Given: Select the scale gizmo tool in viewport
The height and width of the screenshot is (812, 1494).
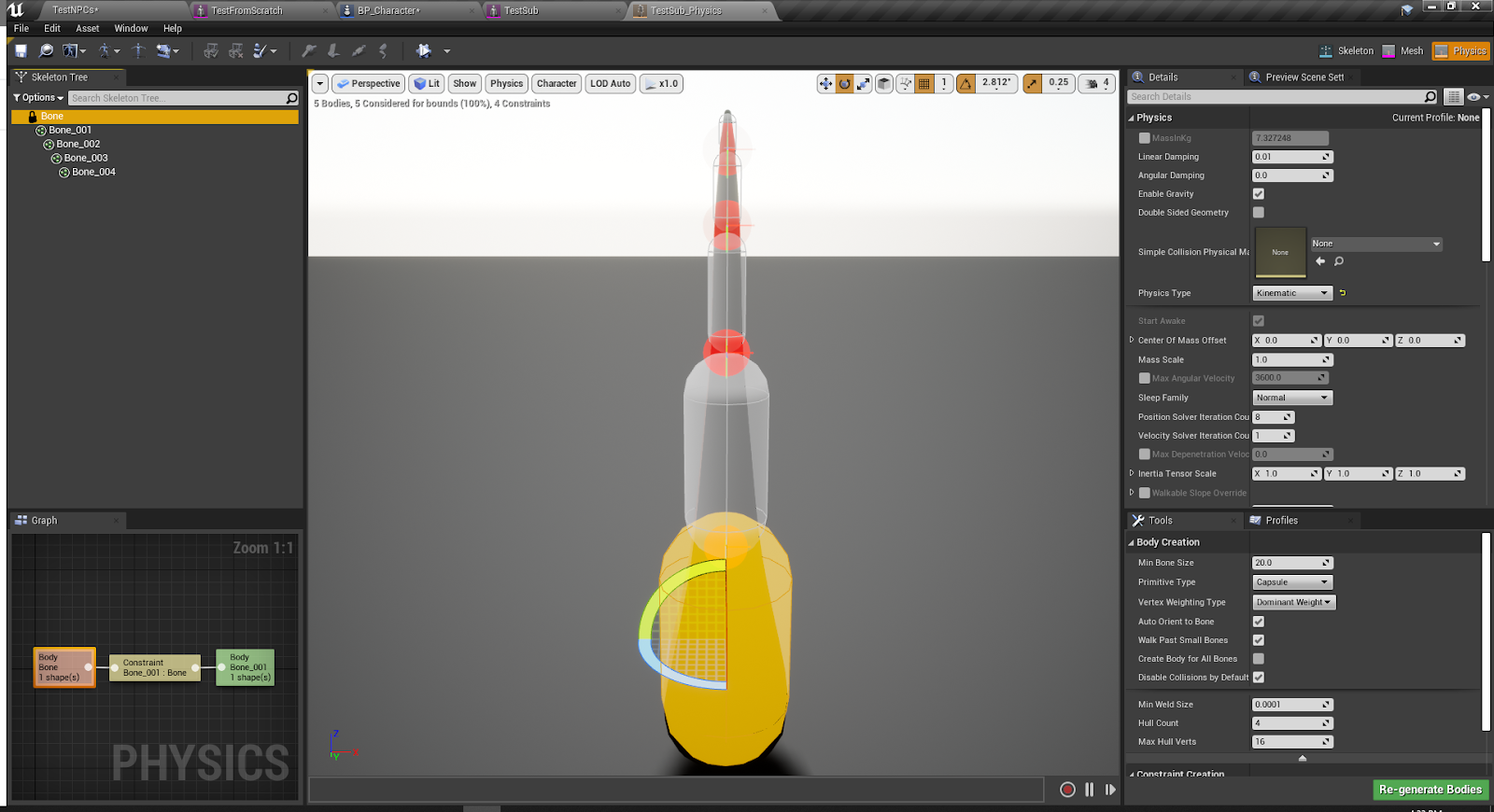Looking at the screenshot, I should [x=864, y=84].
